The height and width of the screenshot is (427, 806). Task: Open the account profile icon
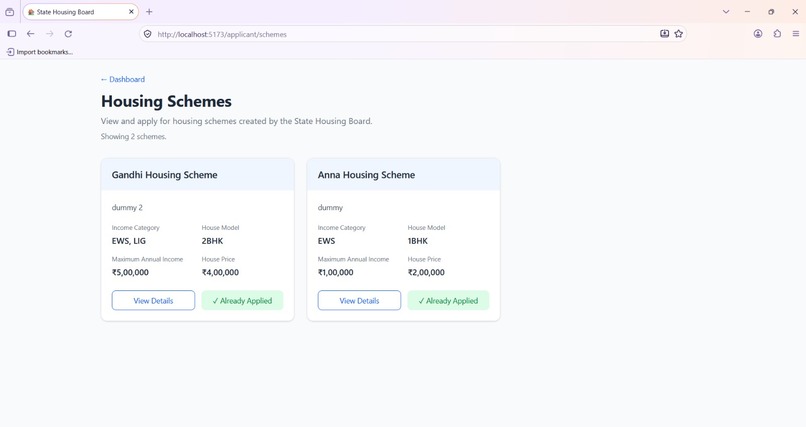pos(758,34)
